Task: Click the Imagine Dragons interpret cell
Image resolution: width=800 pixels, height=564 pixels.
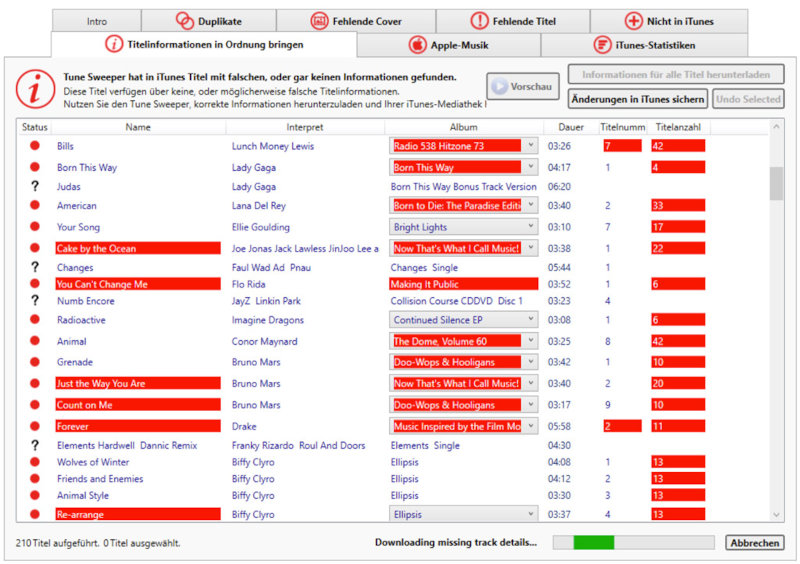Action: pos(267,320)
